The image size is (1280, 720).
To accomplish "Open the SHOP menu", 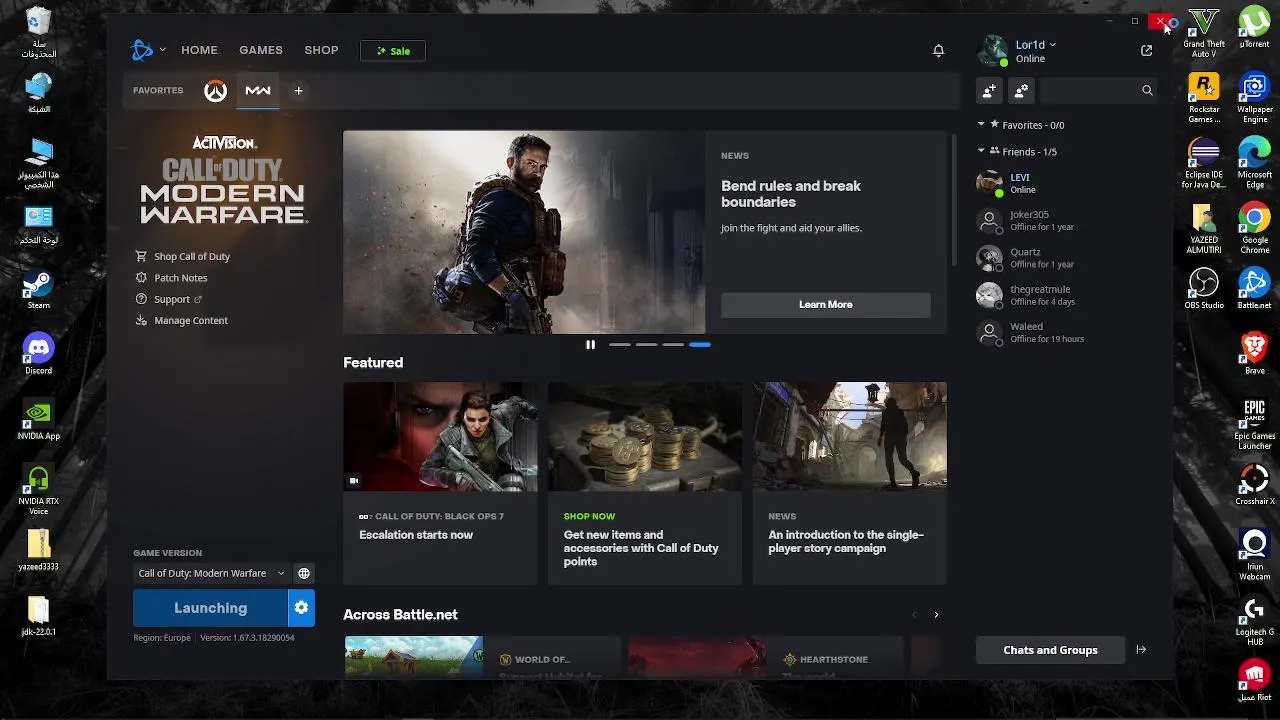I will click(321, 50).
